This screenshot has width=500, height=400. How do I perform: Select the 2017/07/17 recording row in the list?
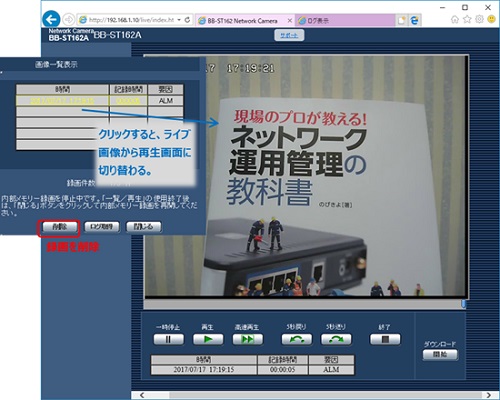tap(100, 100)
